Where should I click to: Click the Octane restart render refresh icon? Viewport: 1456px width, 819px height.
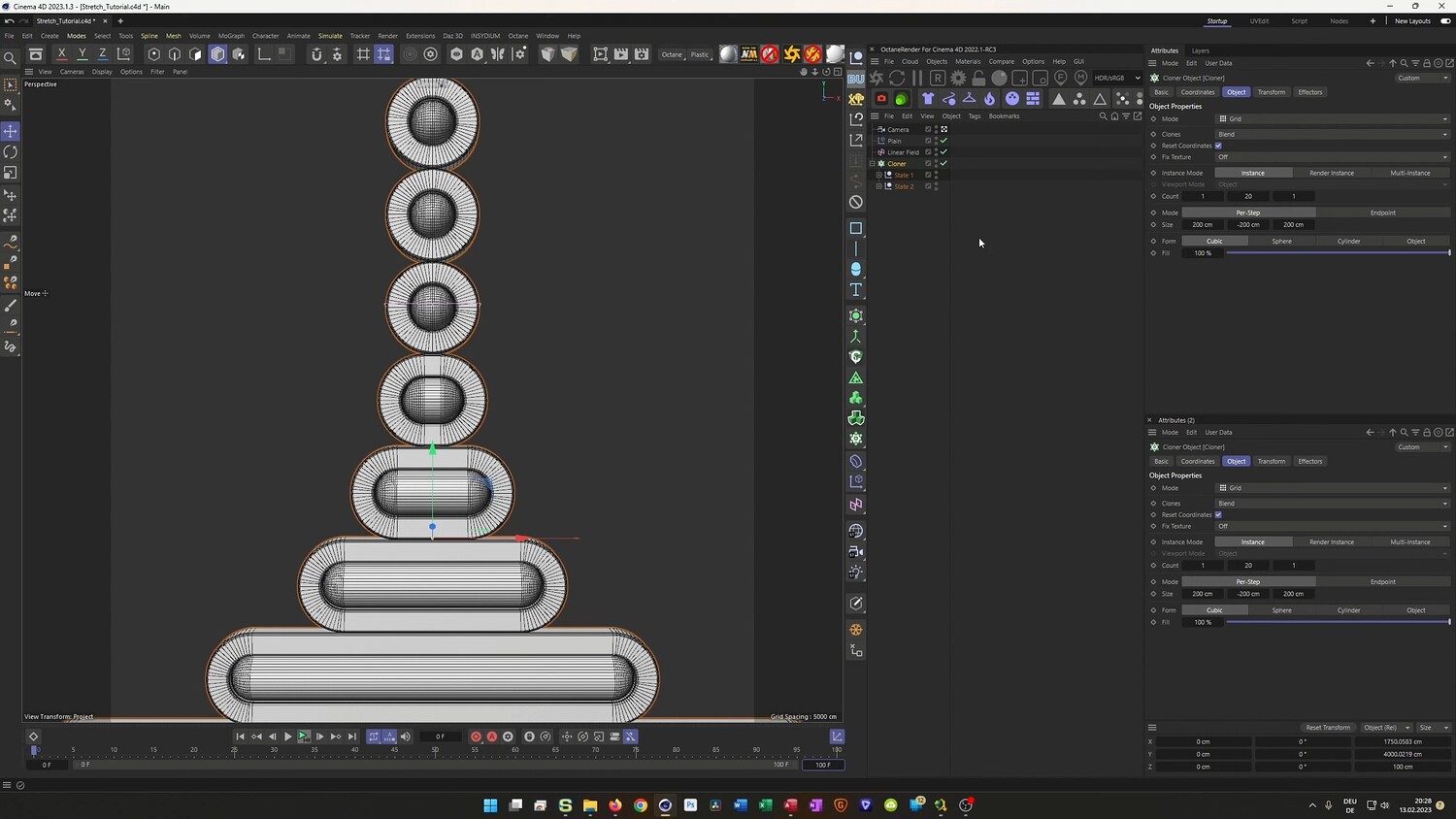pos(897,78)
